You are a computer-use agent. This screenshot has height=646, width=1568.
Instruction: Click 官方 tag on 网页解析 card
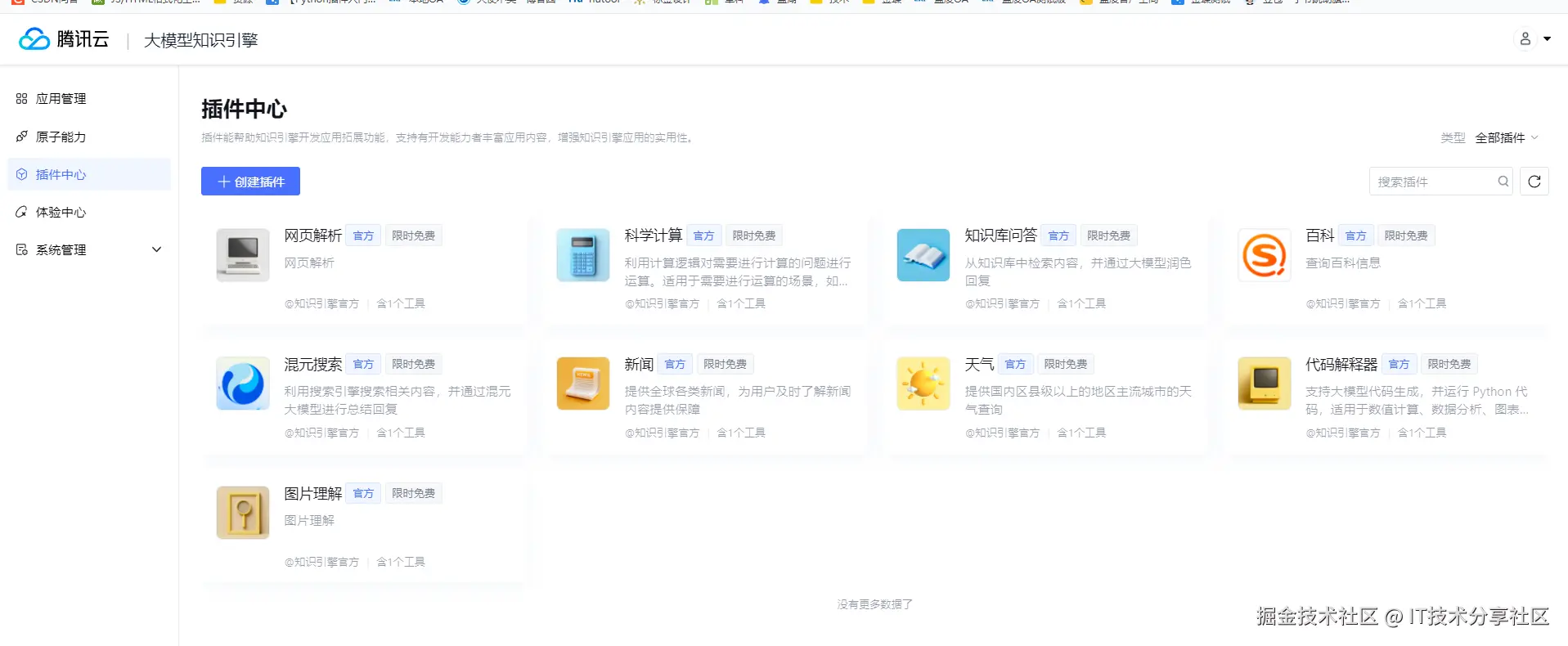coord(363,236)
